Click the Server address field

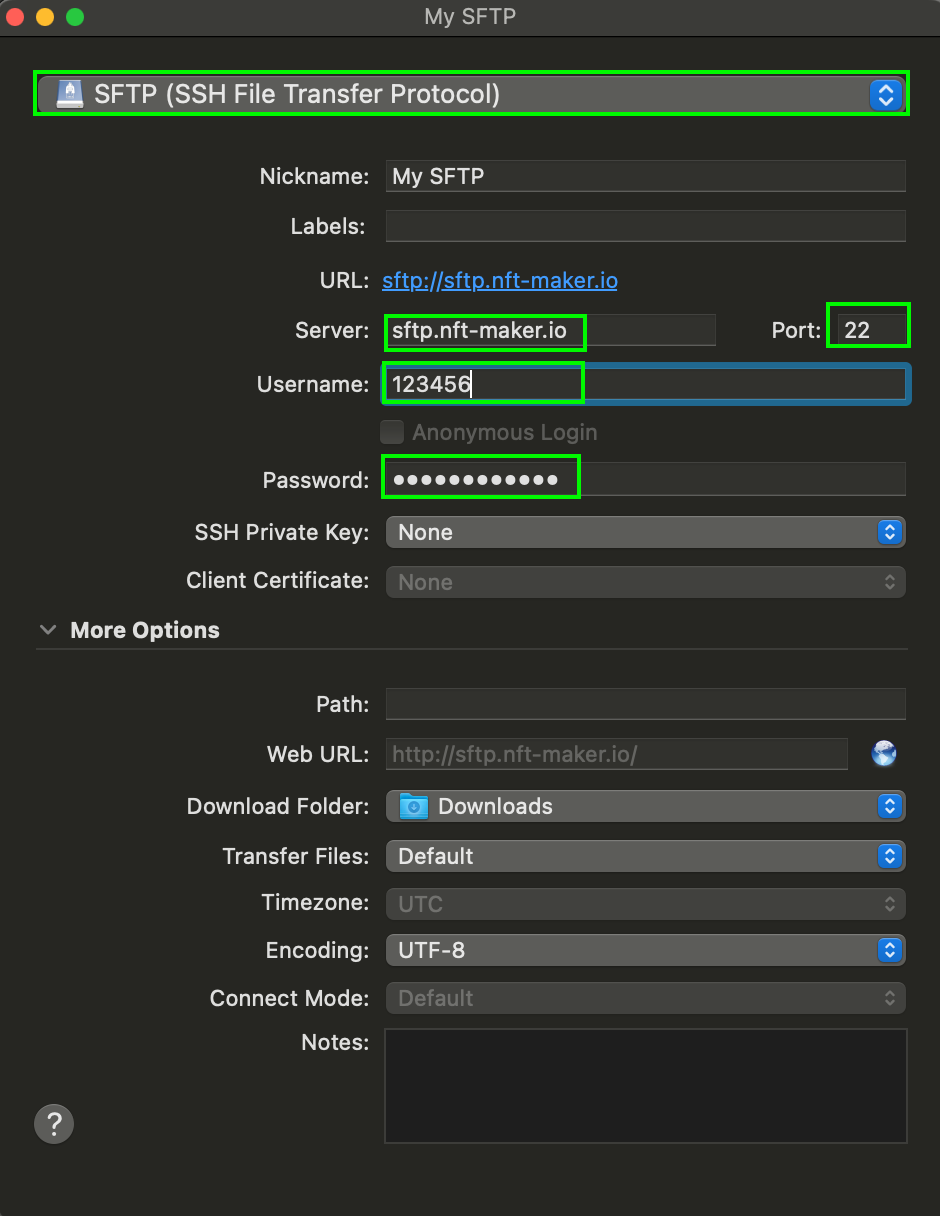[550, 330]
